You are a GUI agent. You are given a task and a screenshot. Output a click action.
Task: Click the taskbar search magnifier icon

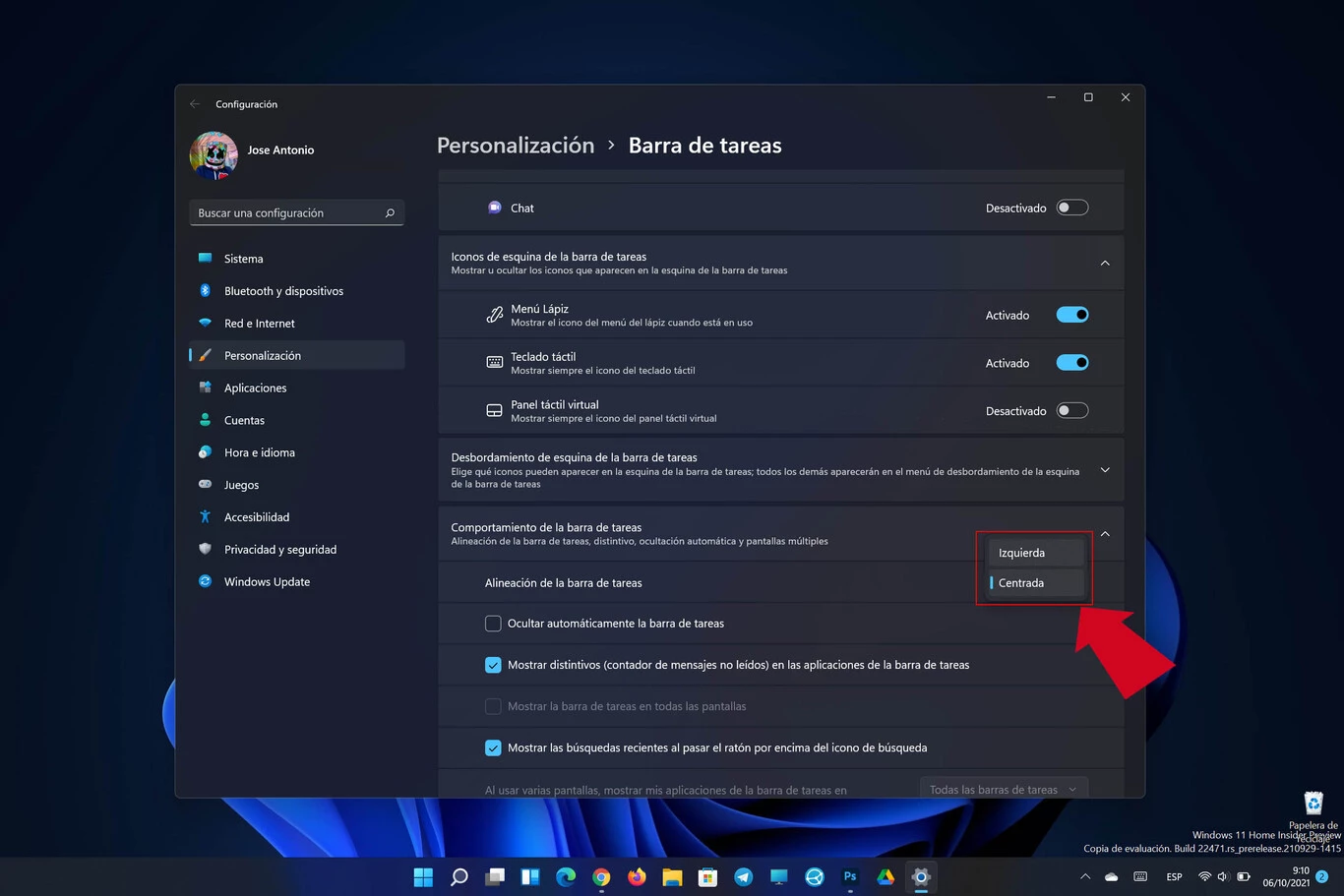click(458, 877)
